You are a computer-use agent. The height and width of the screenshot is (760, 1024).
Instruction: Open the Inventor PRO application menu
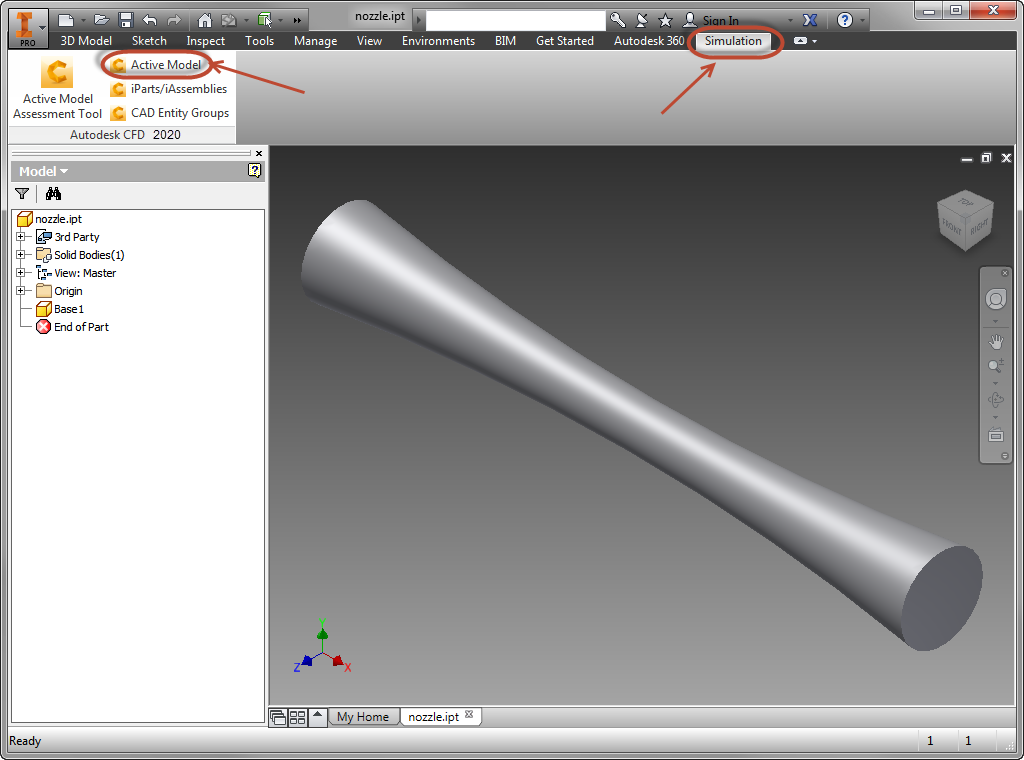tap(27, 29)
